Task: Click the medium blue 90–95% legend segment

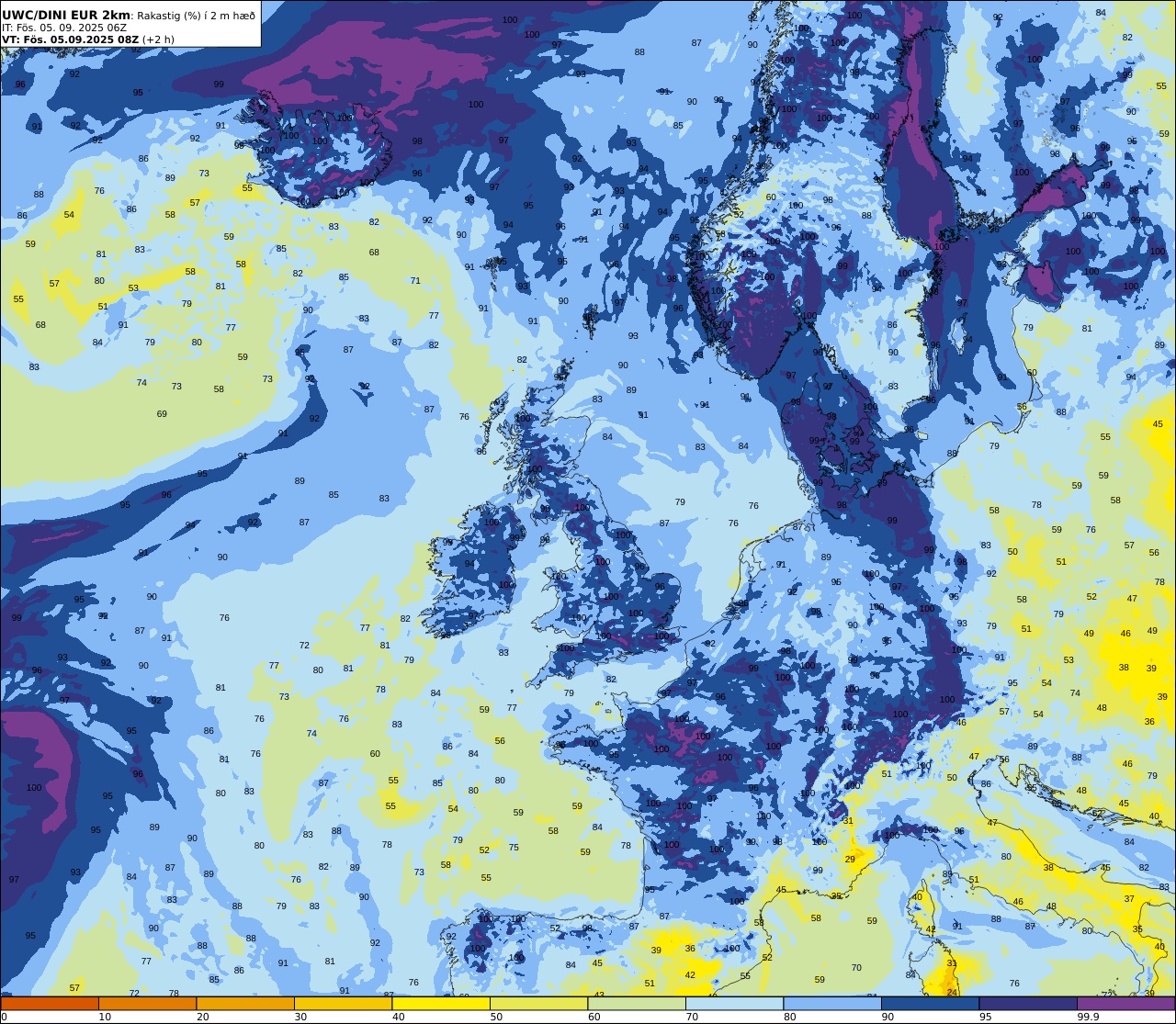Action: 930,1004
